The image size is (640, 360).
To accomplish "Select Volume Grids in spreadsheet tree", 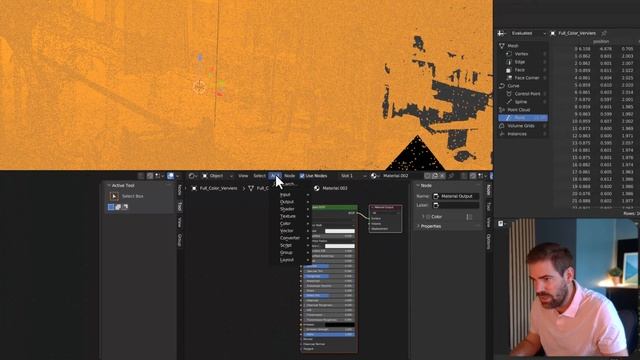I will pyautogui.click(x=520, y=126).
